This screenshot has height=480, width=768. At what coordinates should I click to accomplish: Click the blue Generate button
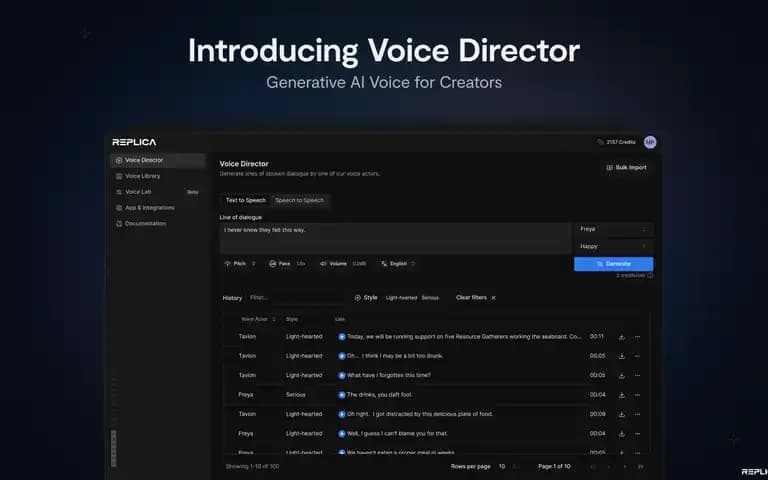coord(613,264)
